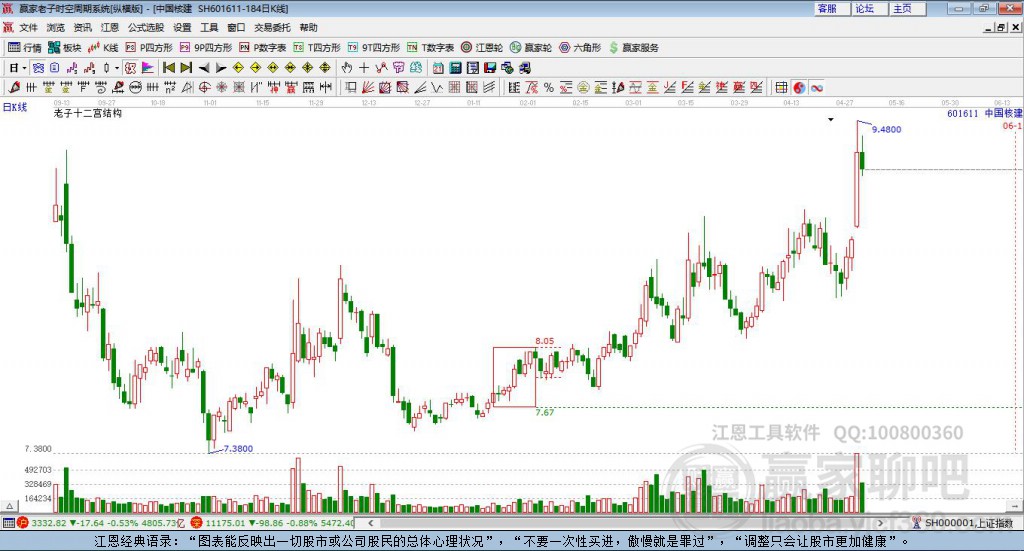Click horizontal scrollbar left arrow
The image size is (1024, 551).
tap(371, 523)
